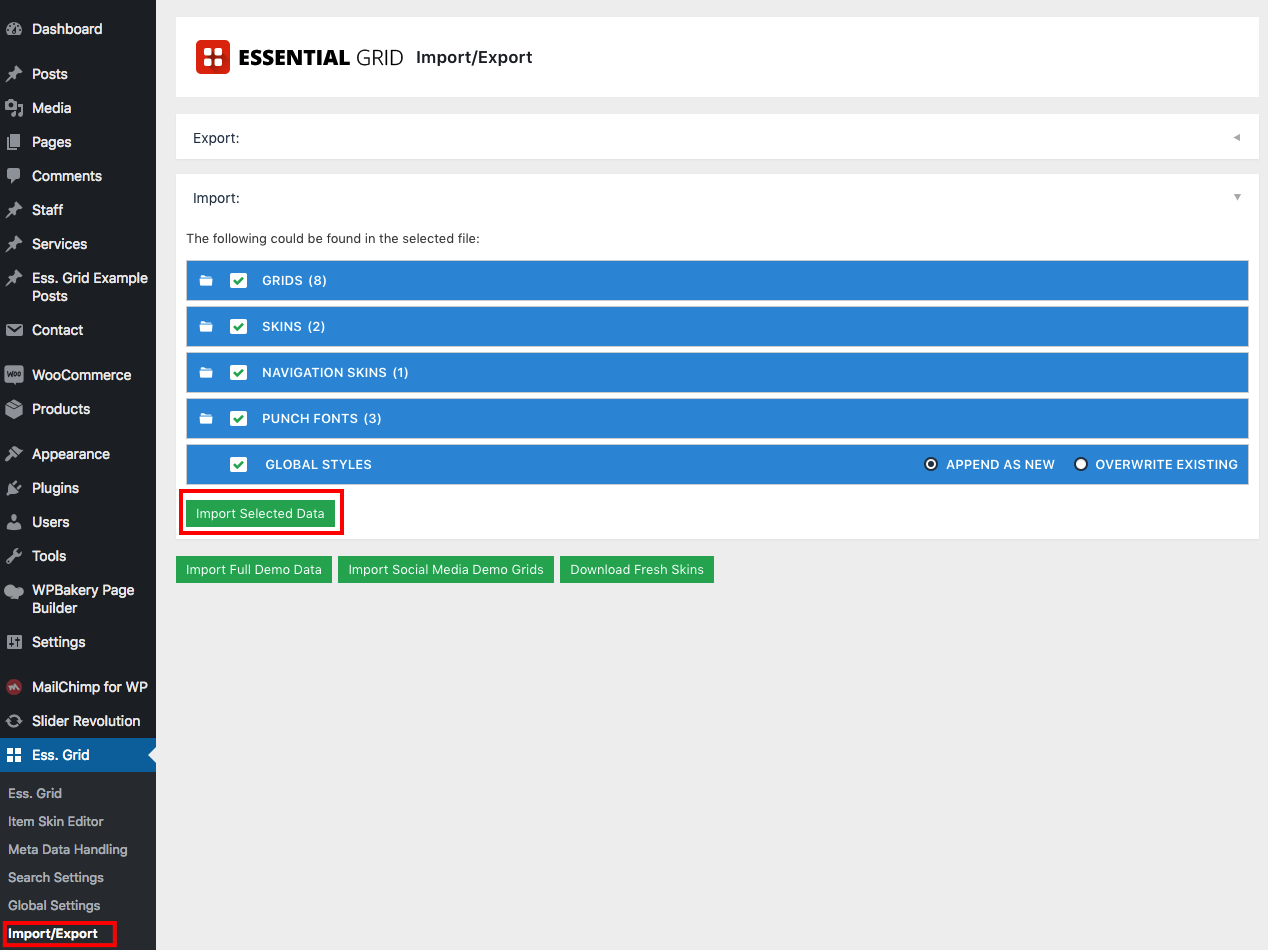Uncheck the NAVIGATION SKINS (1) checkbox
This screenshot has height=950, width=1268.
click(238, 373)
